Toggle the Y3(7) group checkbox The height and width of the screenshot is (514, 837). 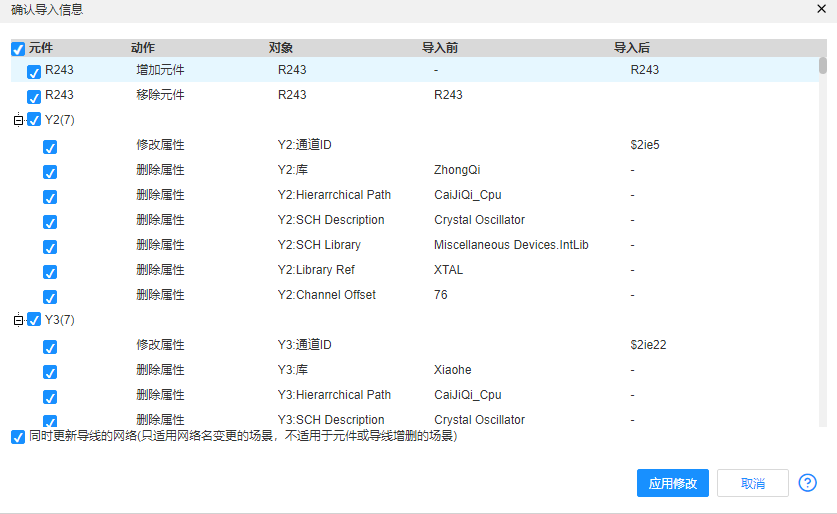click(34, 320)
